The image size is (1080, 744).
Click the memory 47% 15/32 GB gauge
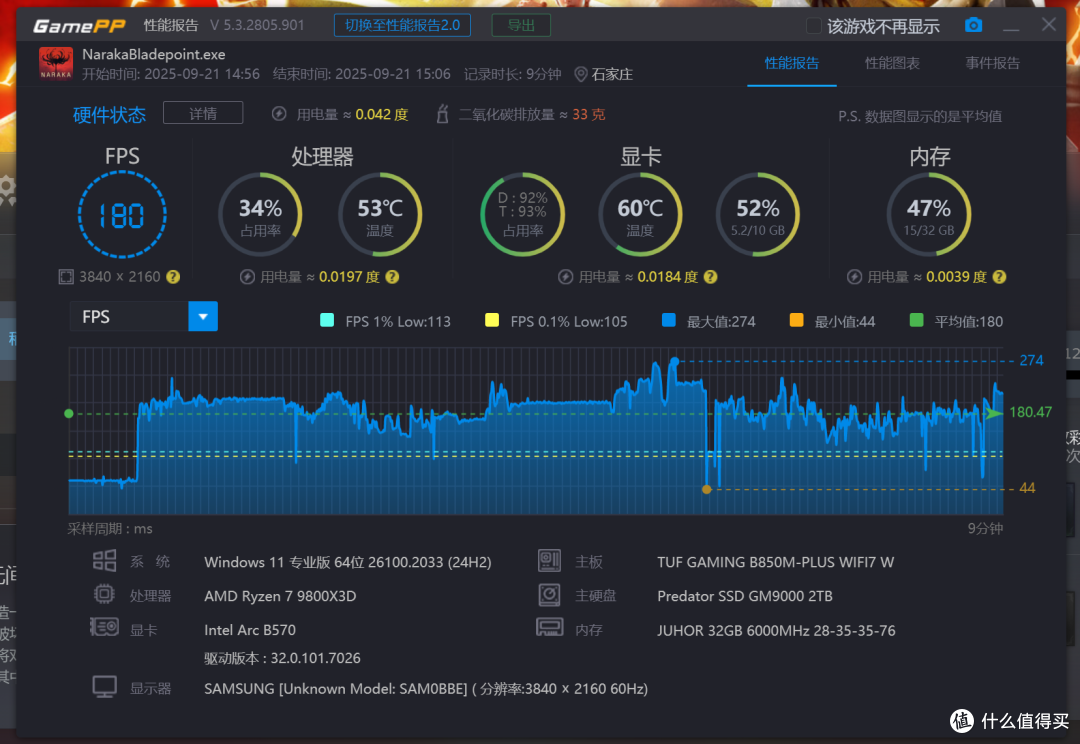coord(929,215)
